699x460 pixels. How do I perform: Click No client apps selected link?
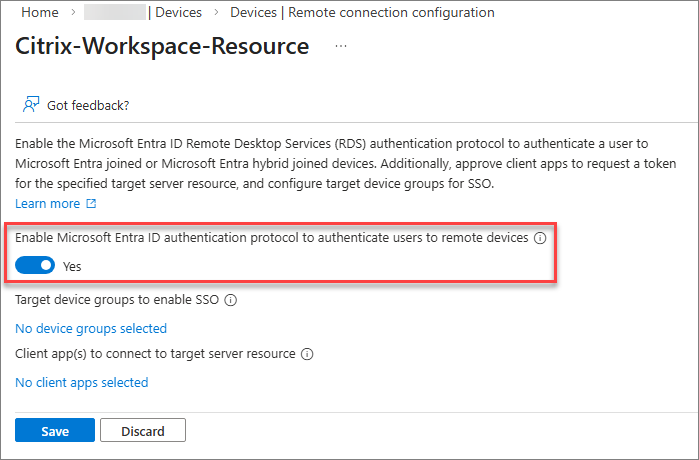point(82,382)
